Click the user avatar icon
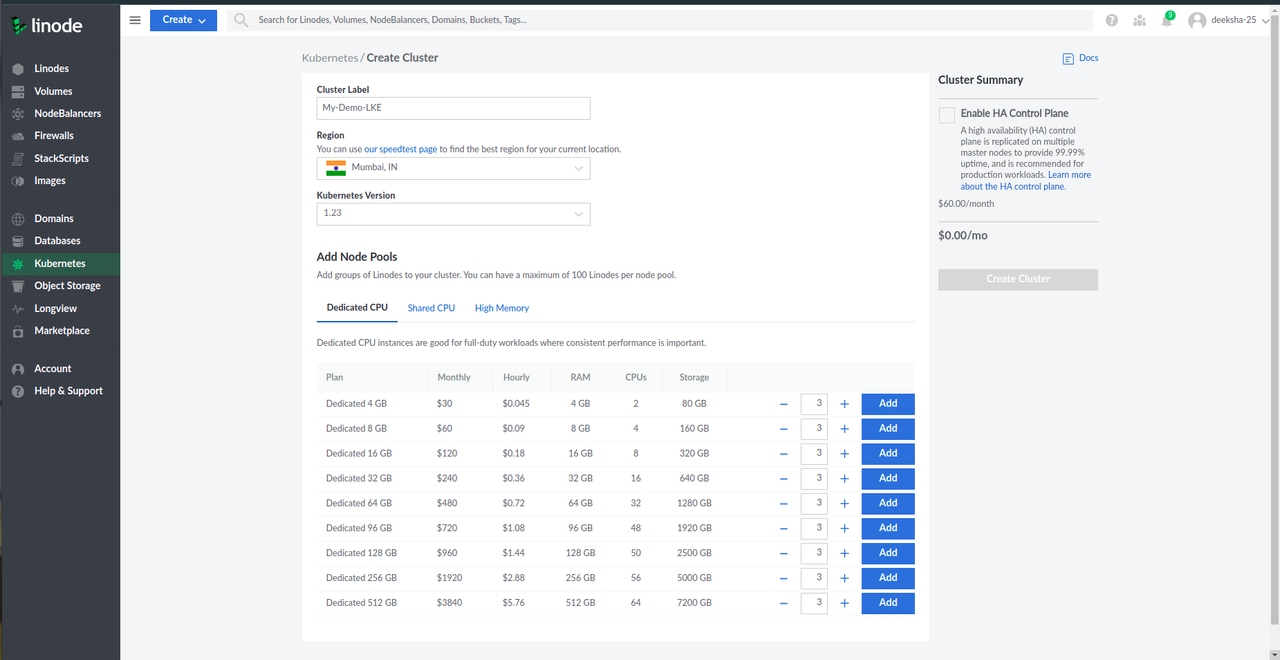This screenshot has width=1280, height=660. [1197, 20]
